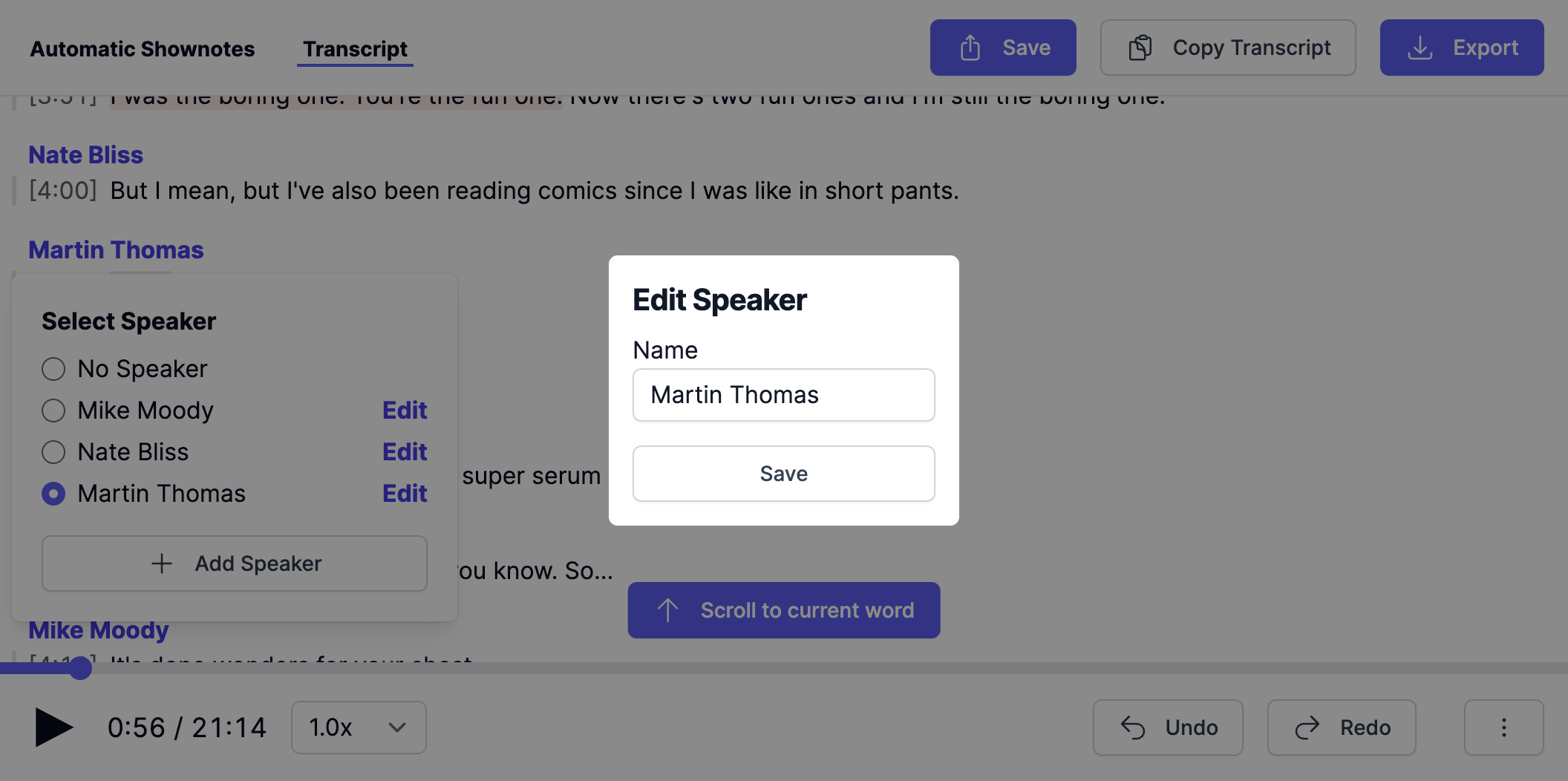Click Edit link next to Nate Bliss
Screen dimensions: 1568x781
405,452
